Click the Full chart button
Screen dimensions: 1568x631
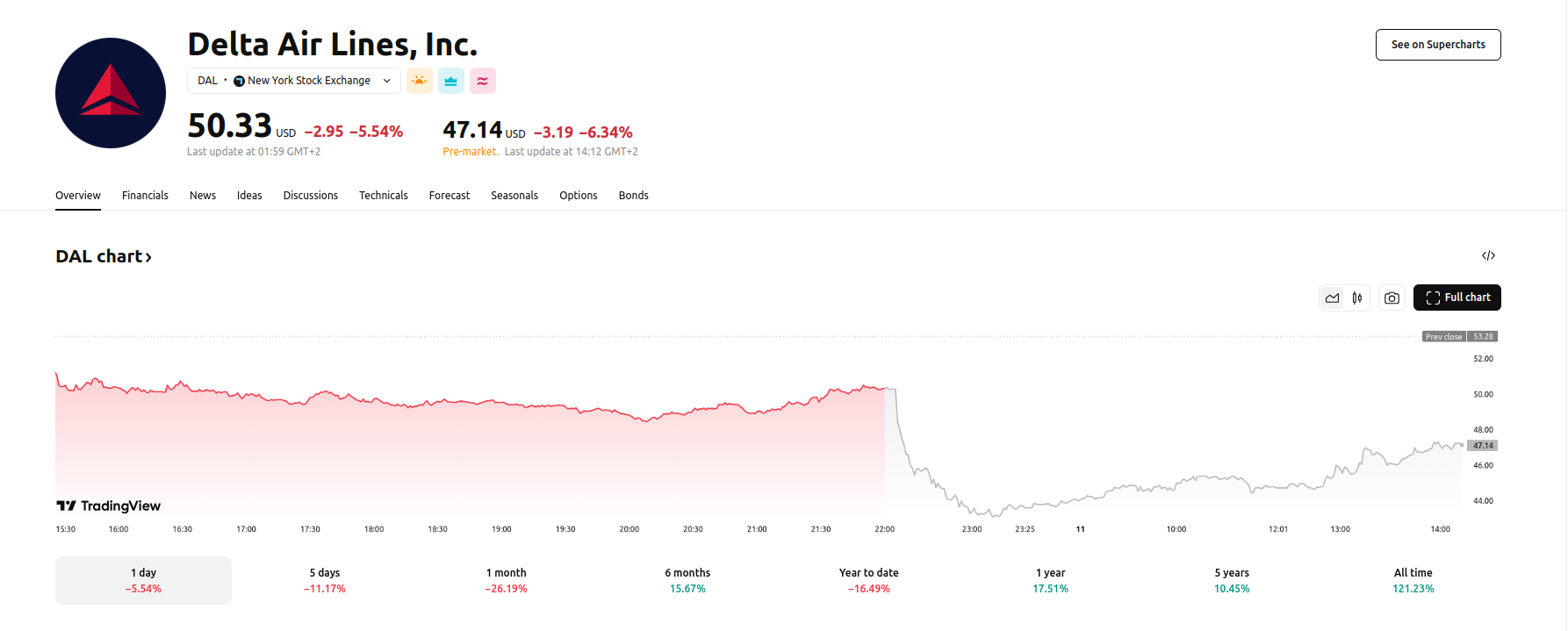tap(1457, 298)
